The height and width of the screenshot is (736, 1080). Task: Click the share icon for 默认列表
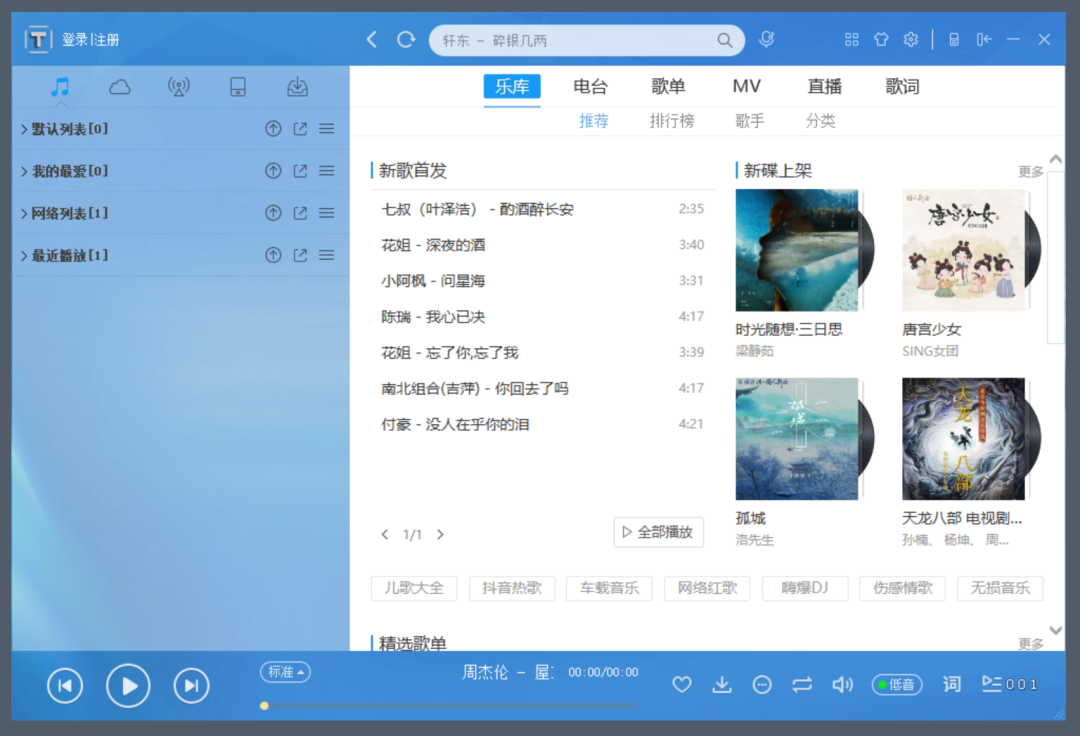click(300, 129)
